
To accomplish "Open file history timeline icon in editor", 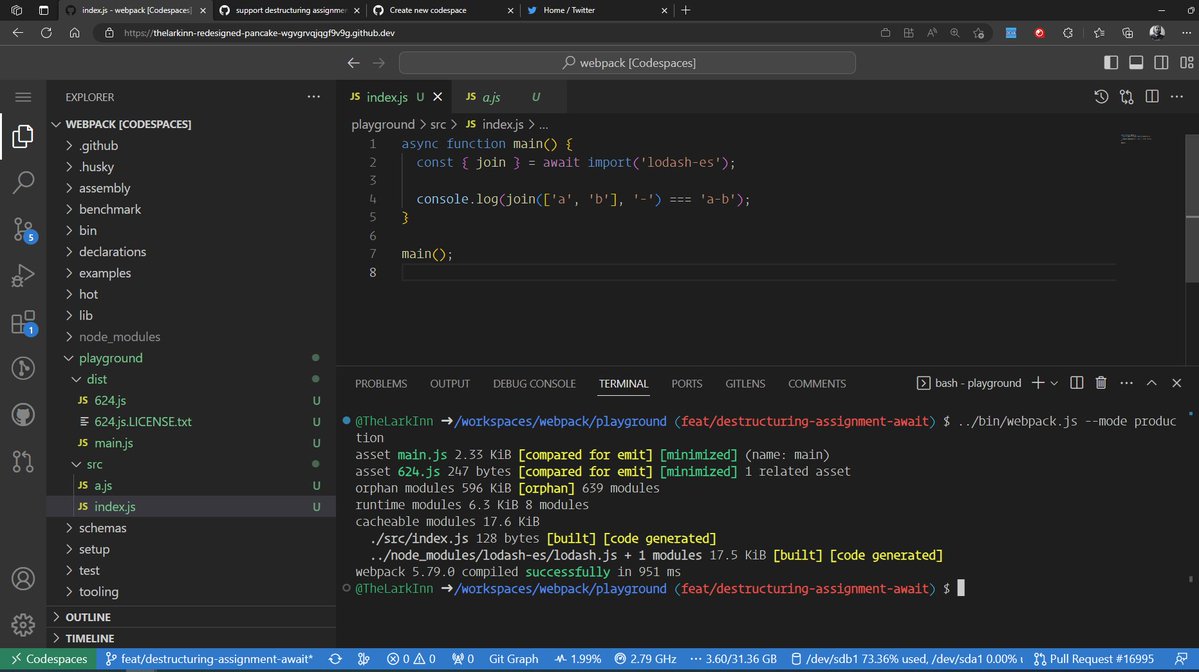I will click(1101, 97).
